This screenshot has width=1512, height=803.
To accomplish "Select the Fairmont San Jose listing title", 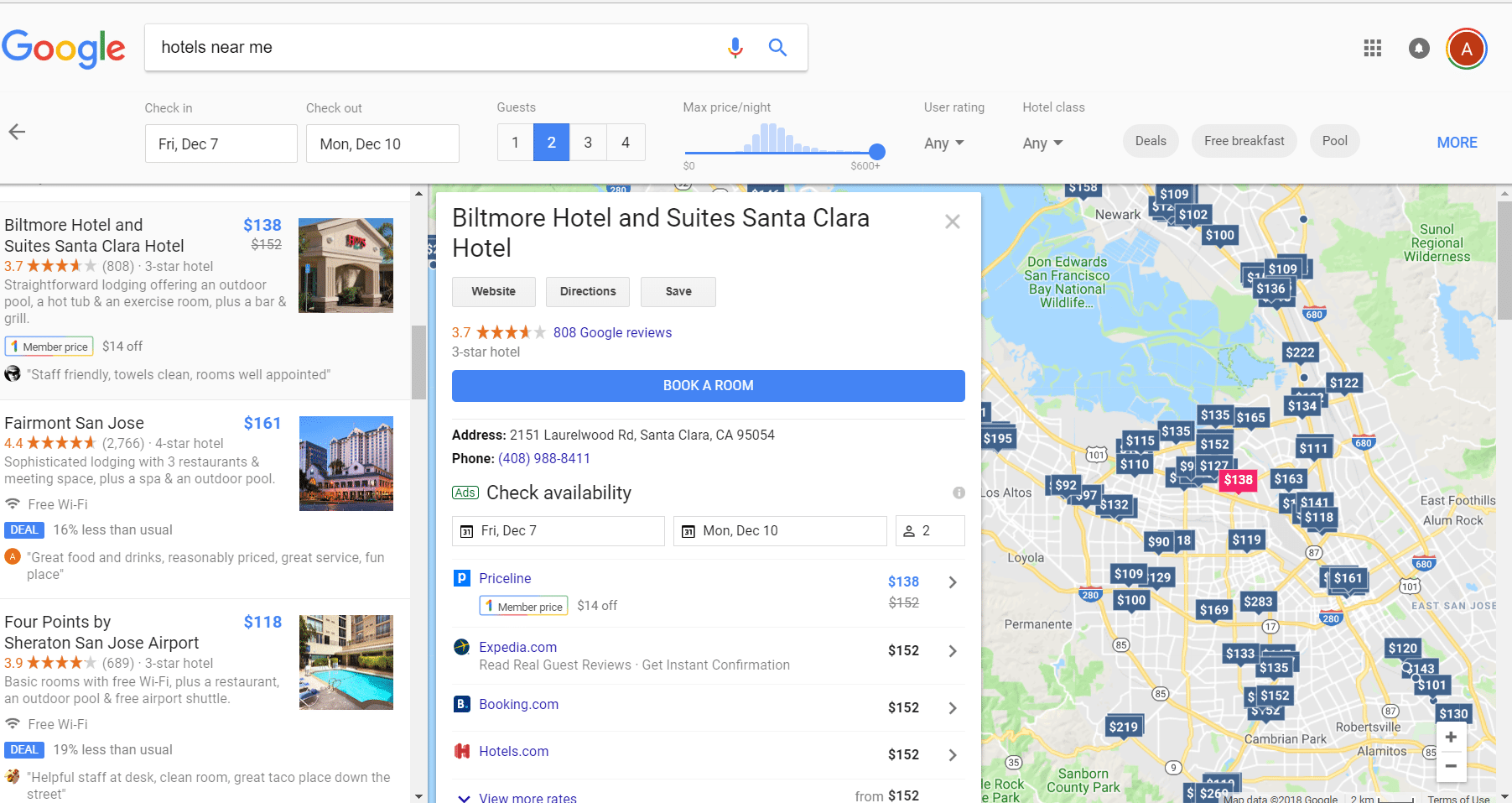I will pyautogui.click(x=74, y=423).
